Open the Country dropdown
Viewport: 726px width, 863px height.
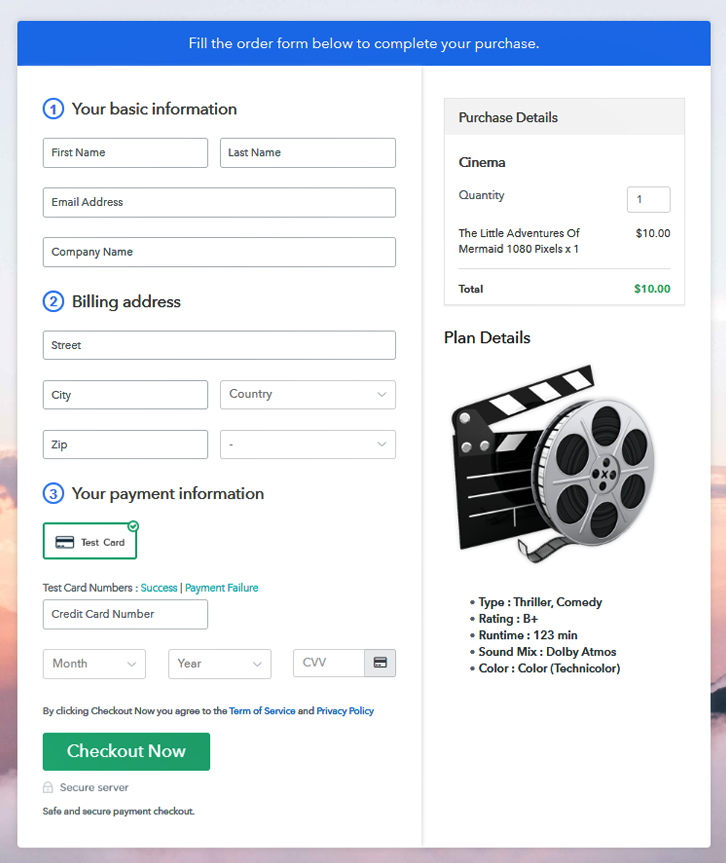[x=308, y=395]
